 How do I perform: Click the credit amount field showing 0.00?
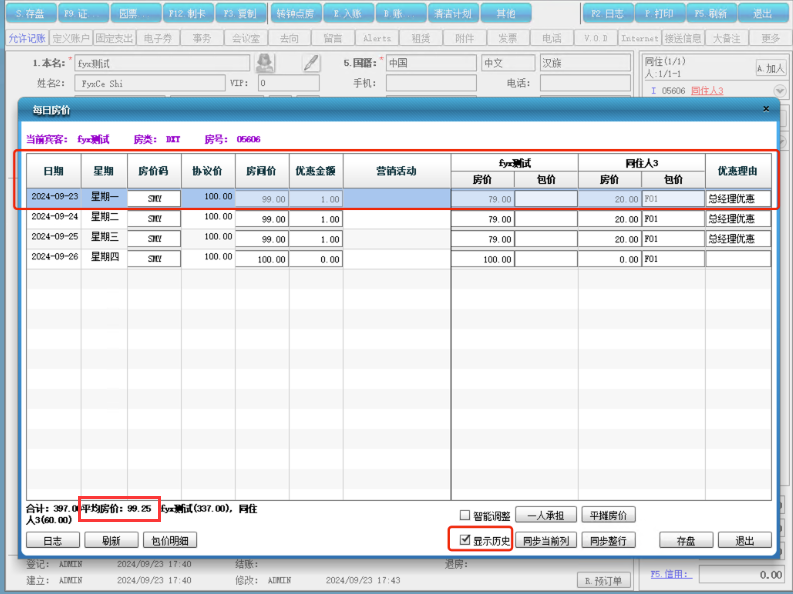(x=743, y=574)
